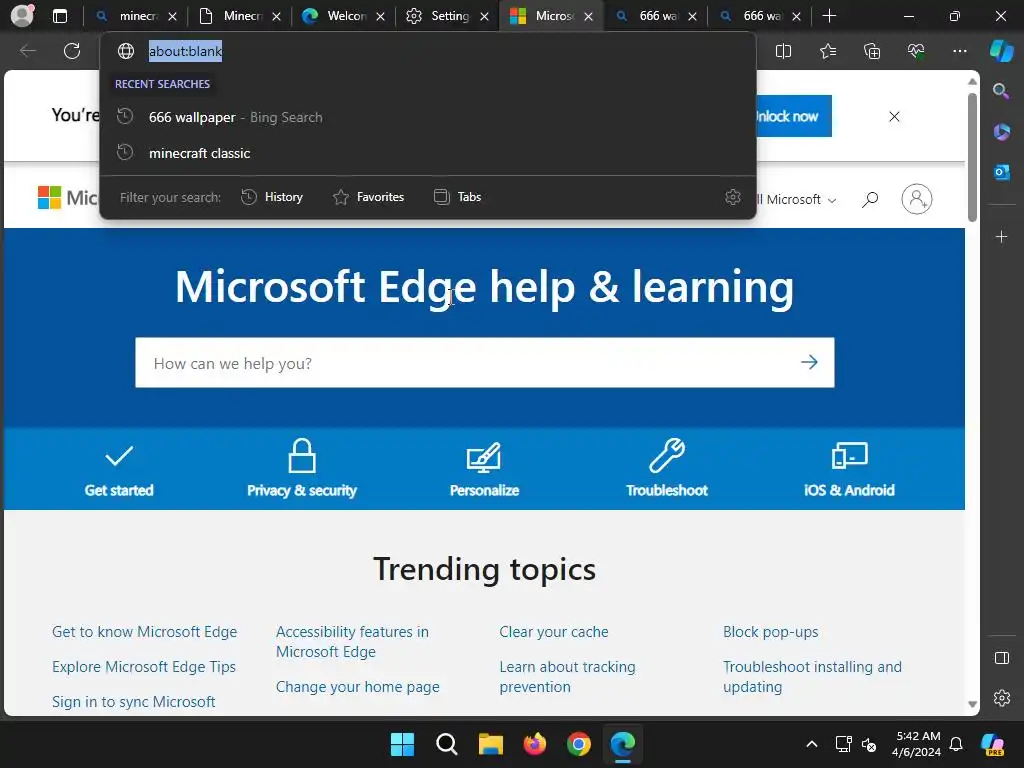Viewport: 1024px width, 768px height.
Task: Open Clear your cache link
Action: (554, 632)
